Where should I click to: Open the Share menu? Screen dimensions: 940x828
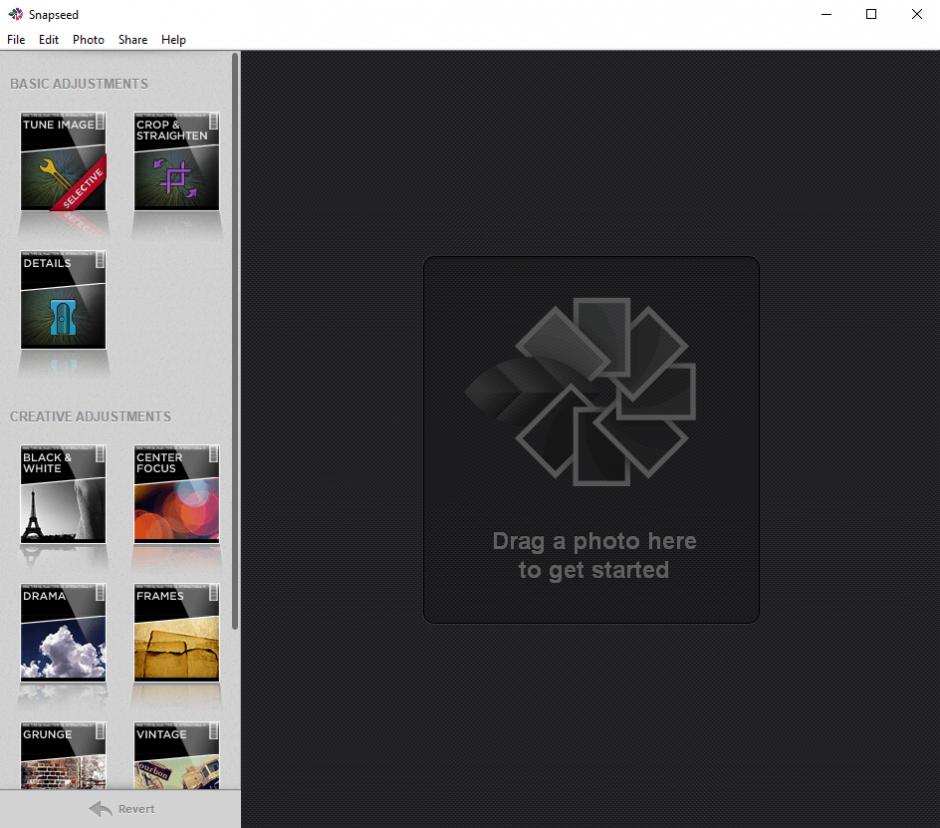pyautogui.click(x=132, y=40)
